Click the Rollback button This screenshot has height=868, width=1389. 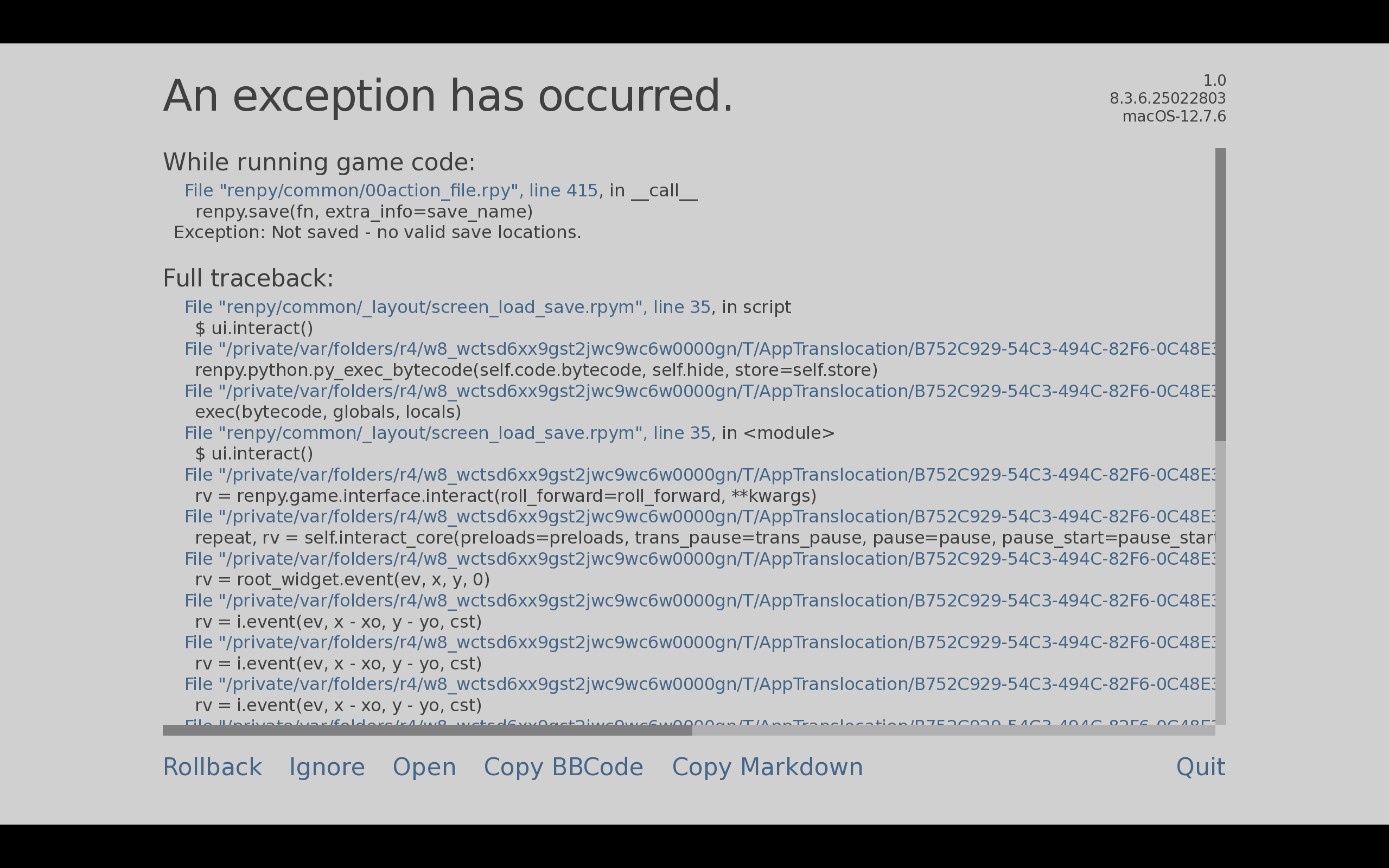pyautogui.click(x=212, y=767)
